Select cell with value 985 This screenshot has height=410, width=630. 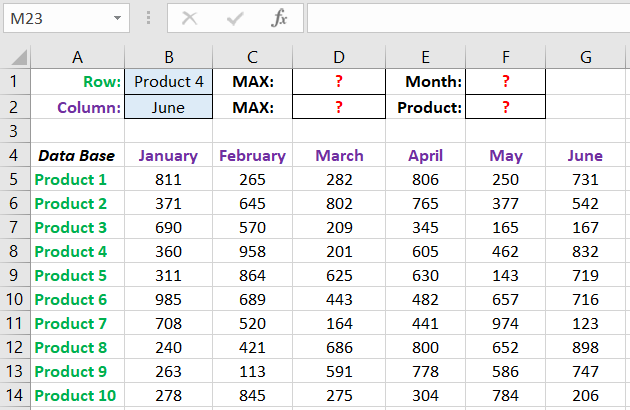click(x=169, y=299)
